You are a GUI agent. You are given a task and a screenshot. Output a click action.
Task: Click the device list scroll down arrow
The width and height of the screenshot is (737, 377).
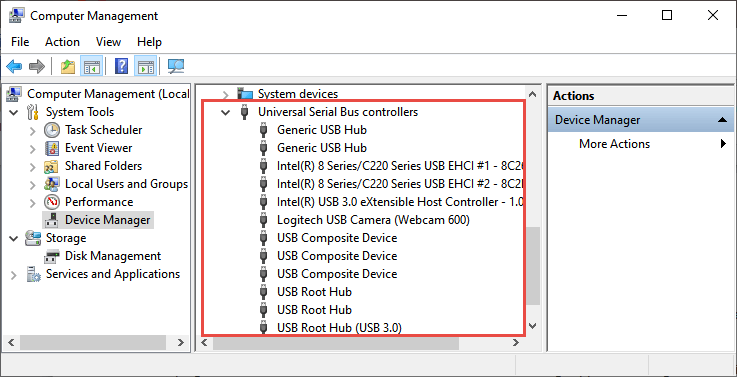coord(533,326)
